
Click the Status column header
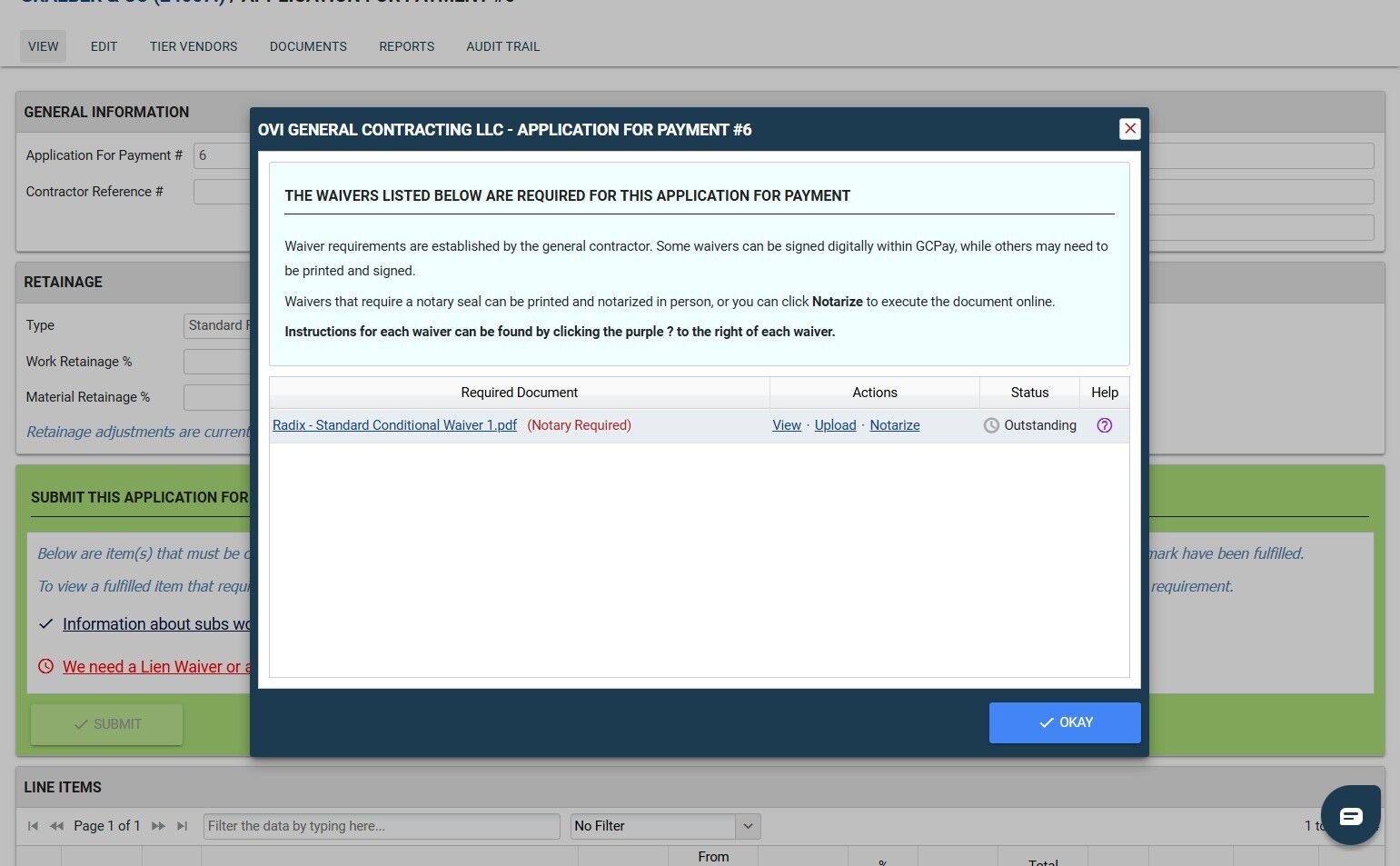(1030, 393)
